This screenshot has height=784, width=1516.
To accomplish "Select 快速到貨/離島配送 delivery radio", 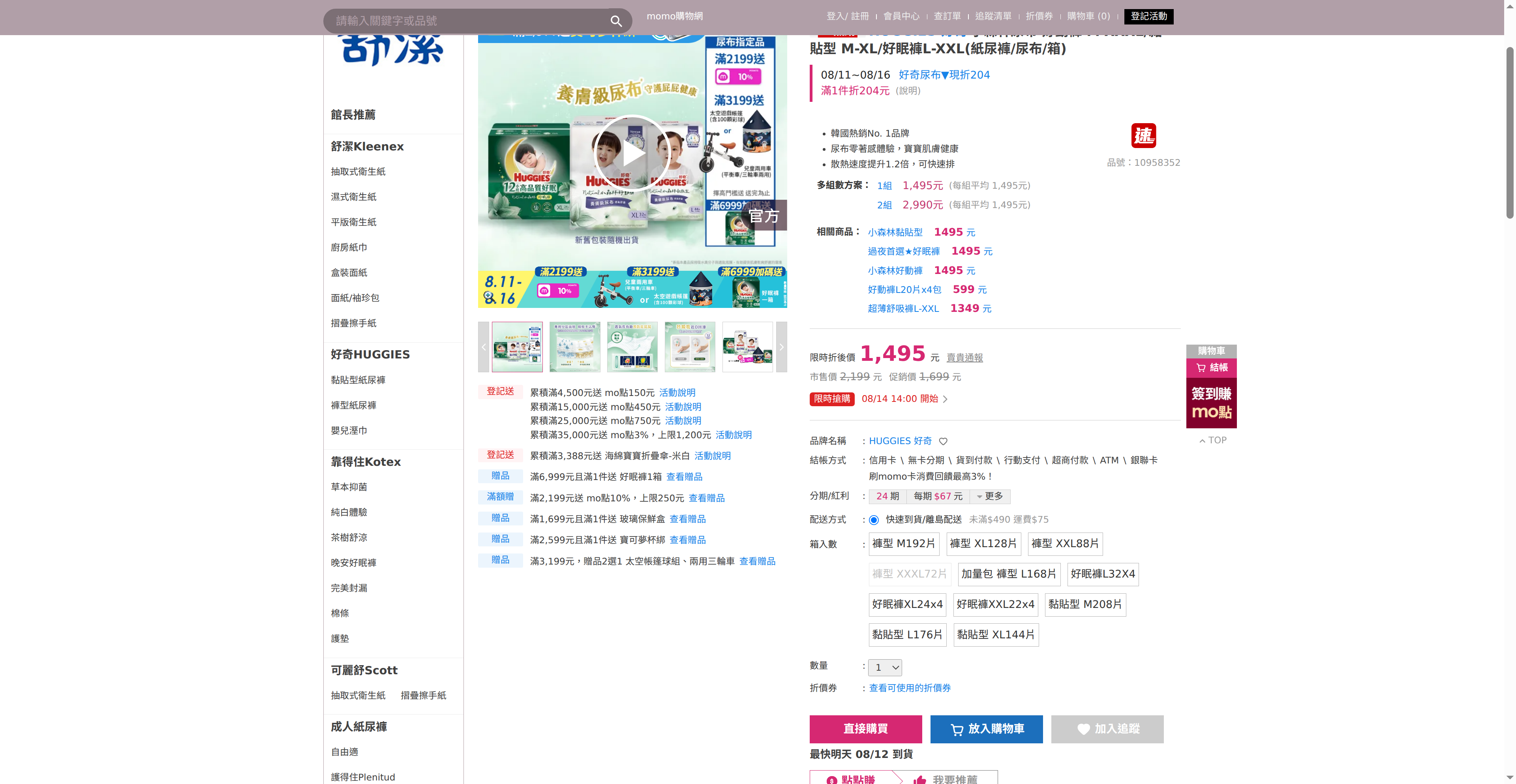I will [x=874, y=520].
